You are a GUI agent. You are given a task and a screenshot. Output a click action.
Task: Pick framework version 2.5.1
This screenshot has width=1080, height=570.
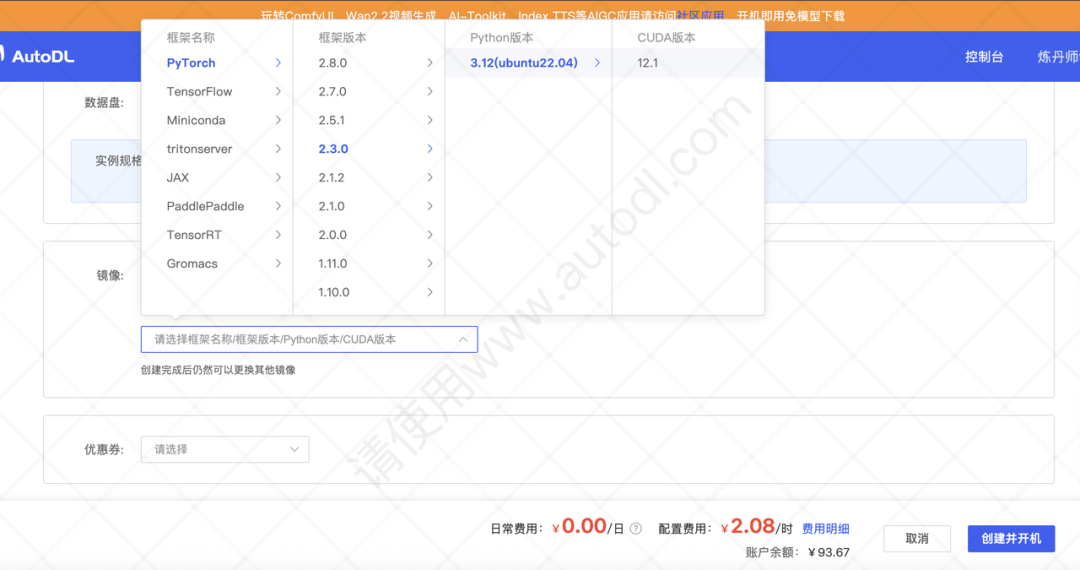tap(331, 120)
